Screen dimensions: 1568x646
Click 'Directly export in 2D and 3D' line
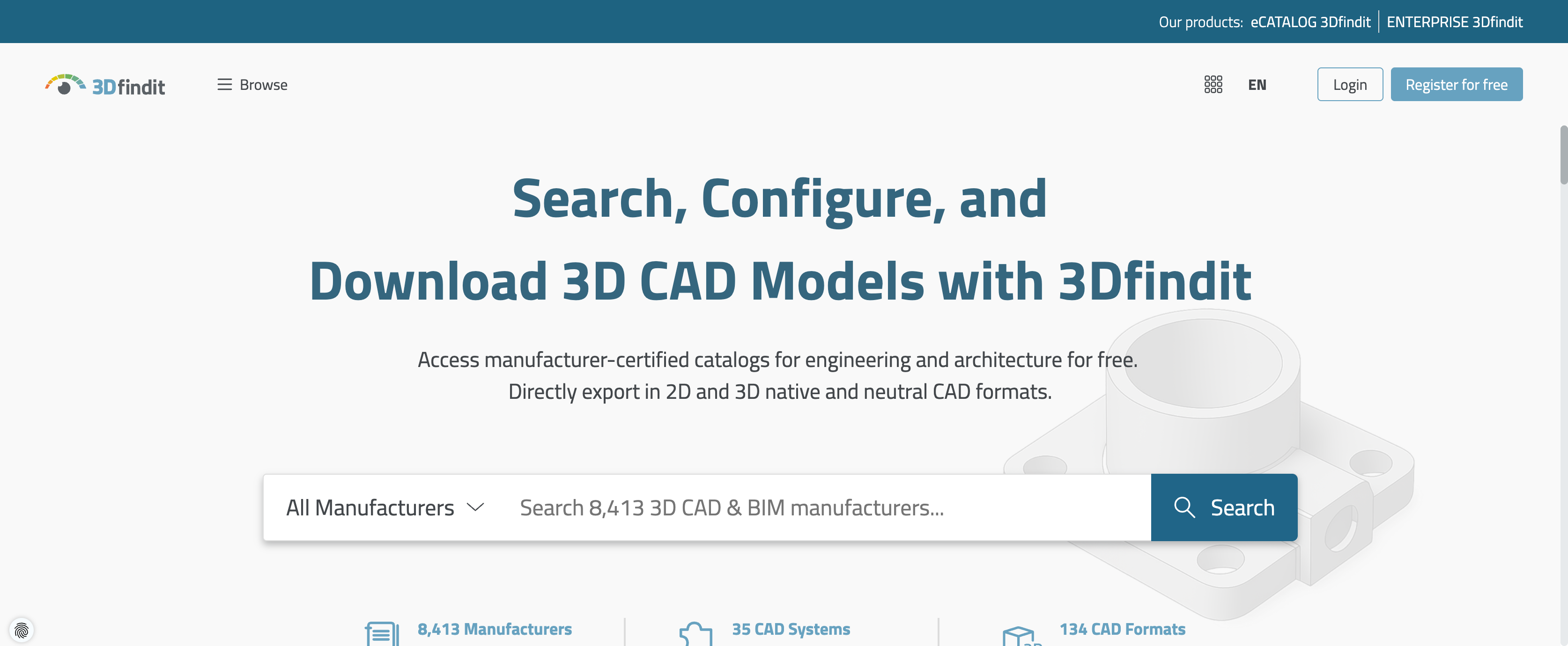pyautogui.click(x=780, y=391)
